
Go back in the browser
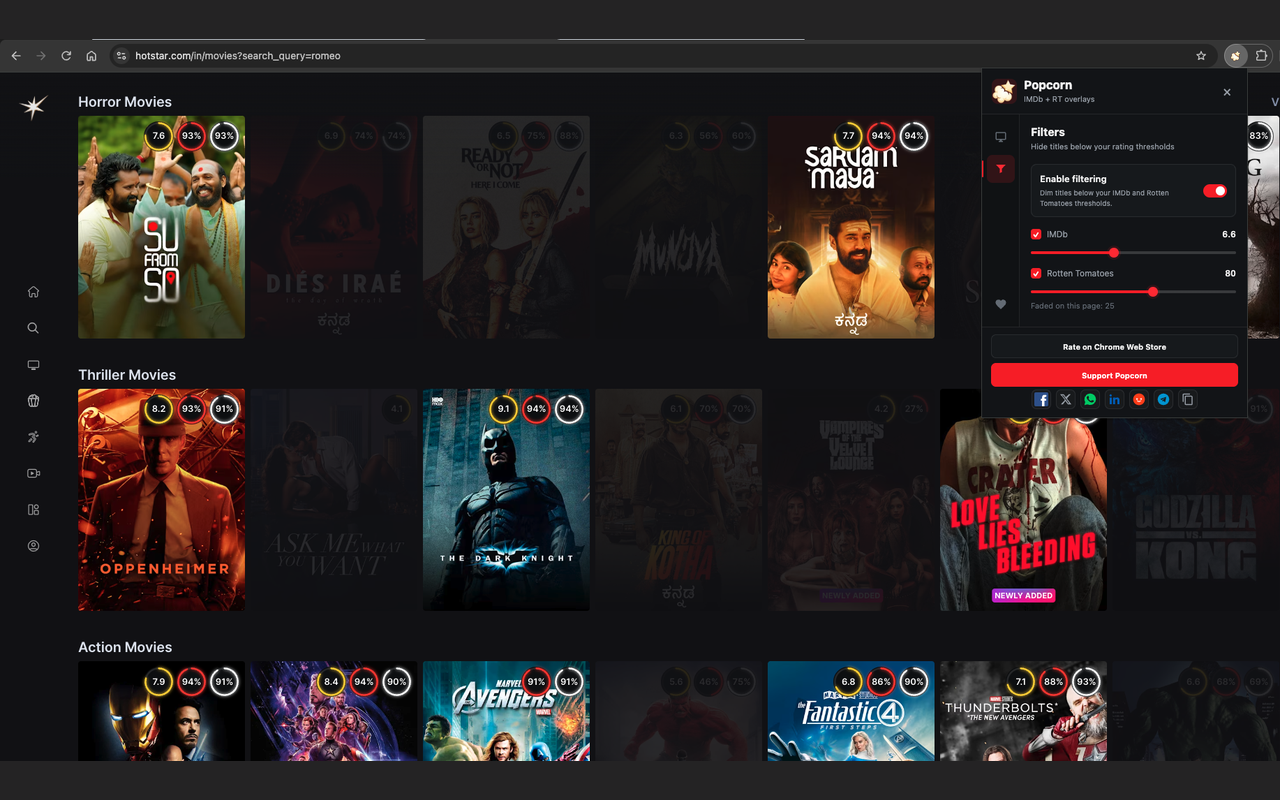[16, 56]
